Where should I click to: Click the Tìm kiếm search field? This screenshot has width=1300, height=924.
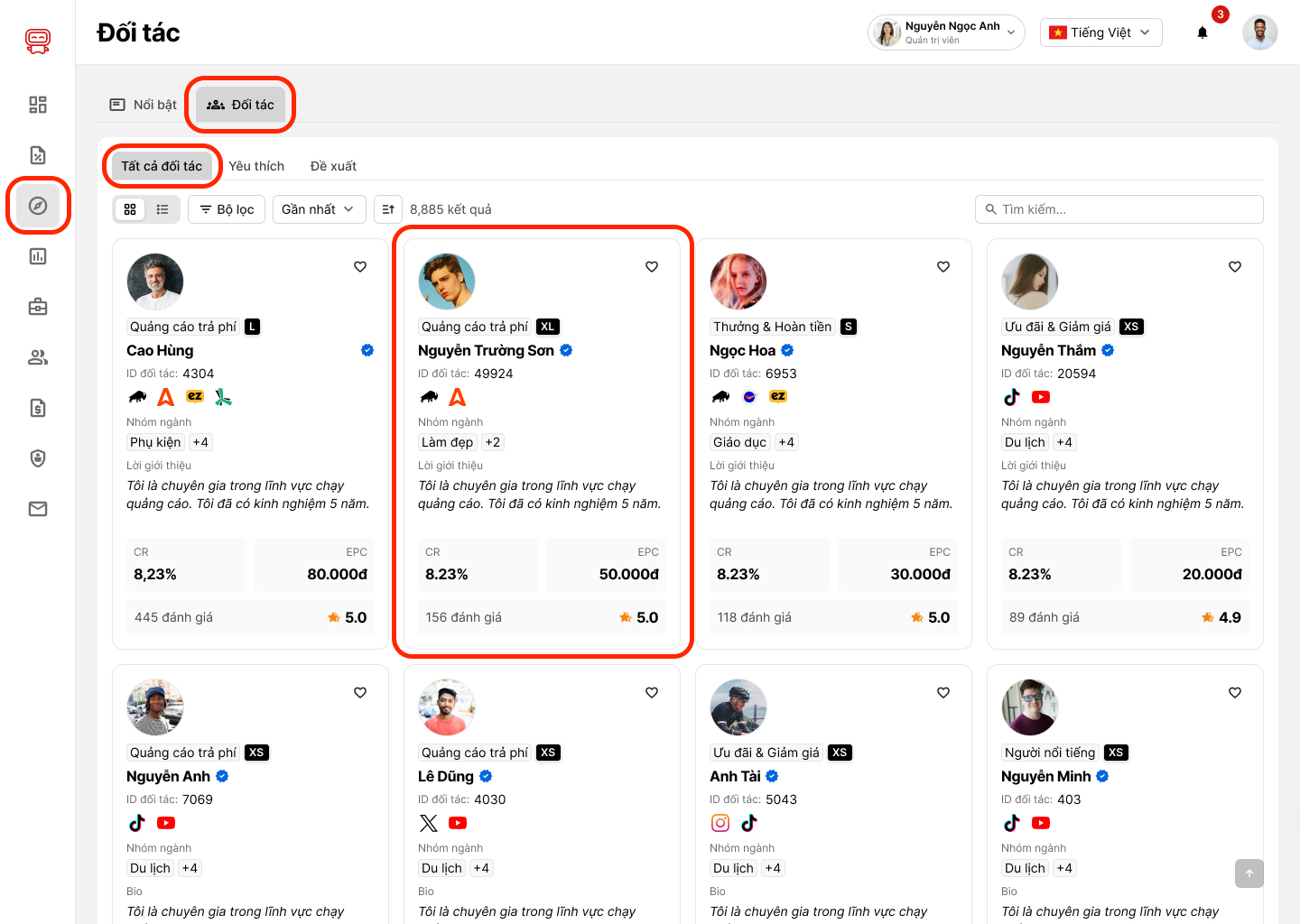click(1119, 209)
